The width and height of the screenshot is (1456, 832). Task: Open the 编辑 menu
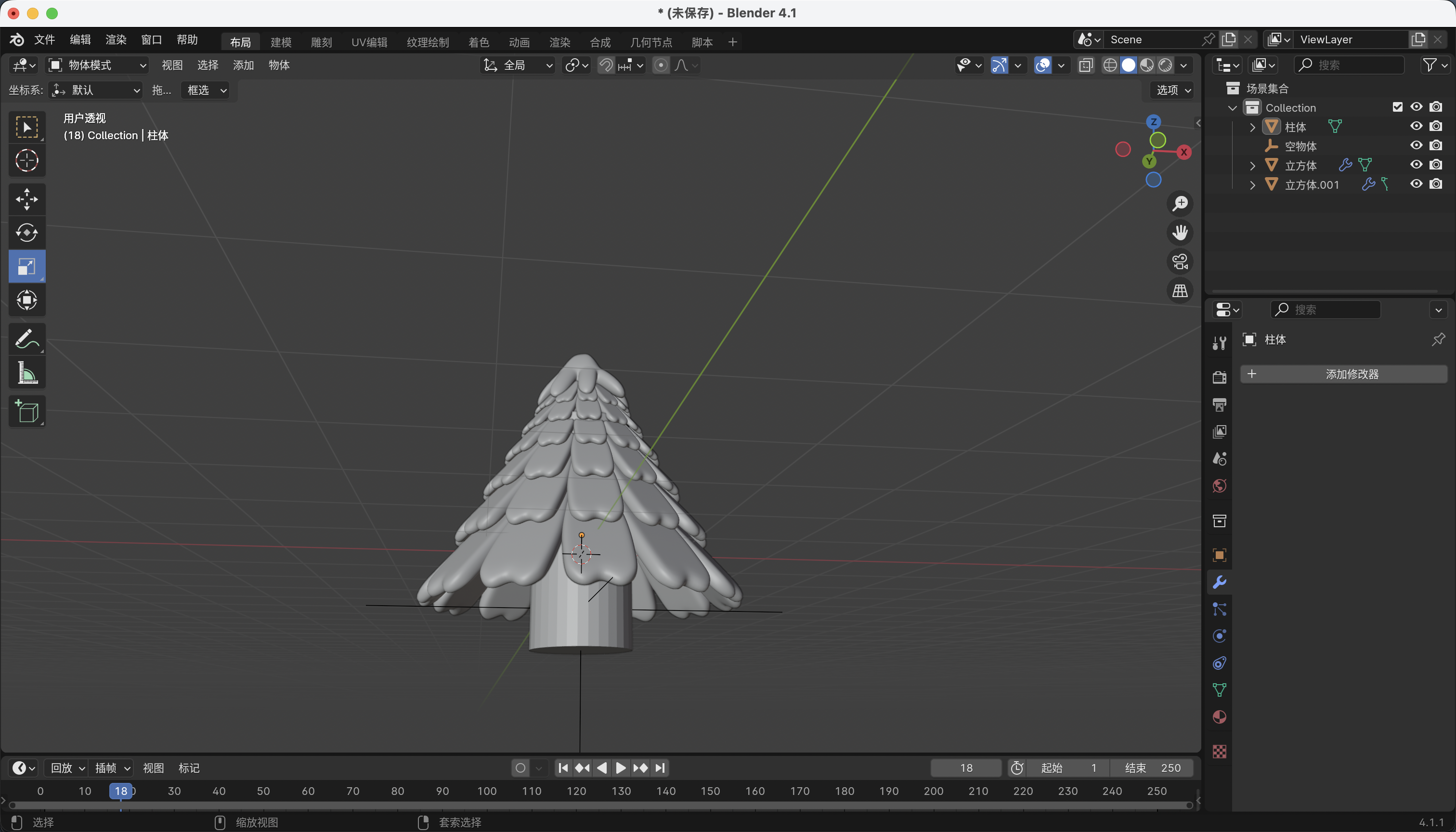click(x=80, y=39)
